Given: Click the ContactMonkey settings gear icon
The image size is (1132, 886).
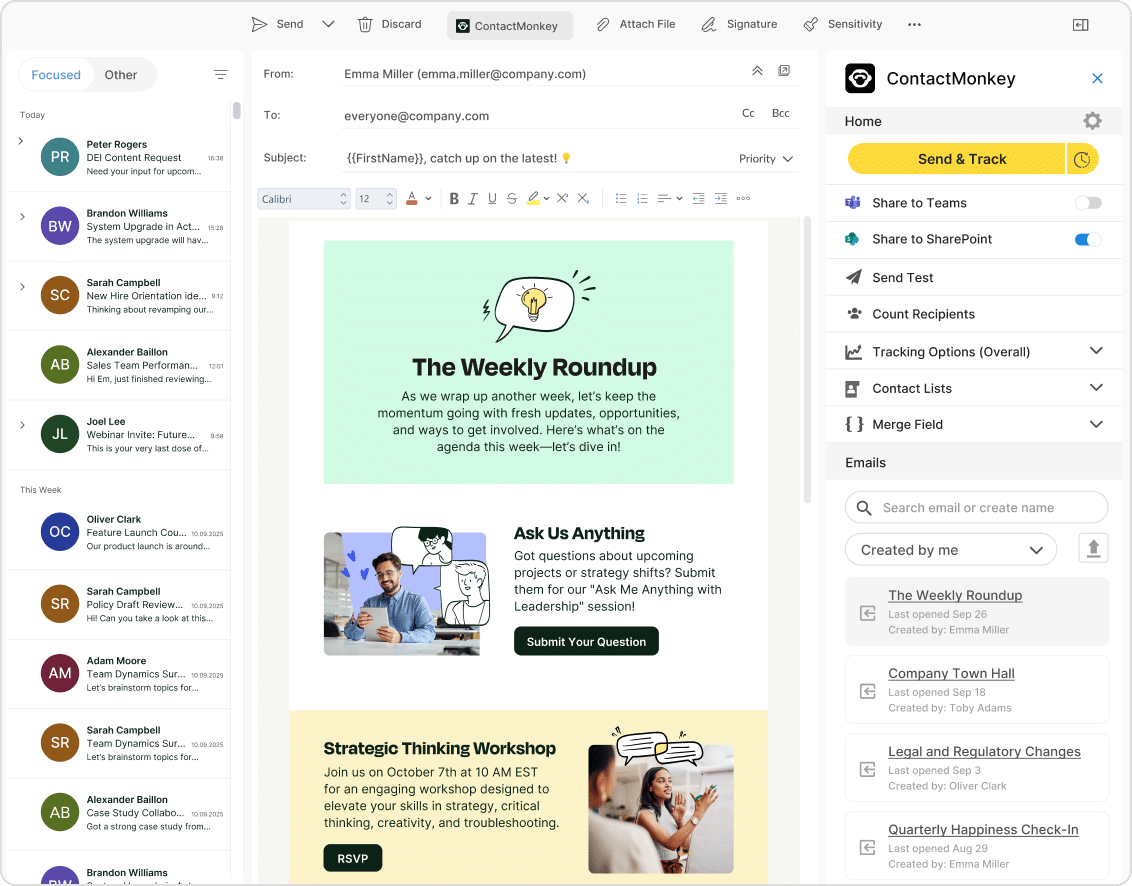Looking at the screenshot, I should point(1092,121).
